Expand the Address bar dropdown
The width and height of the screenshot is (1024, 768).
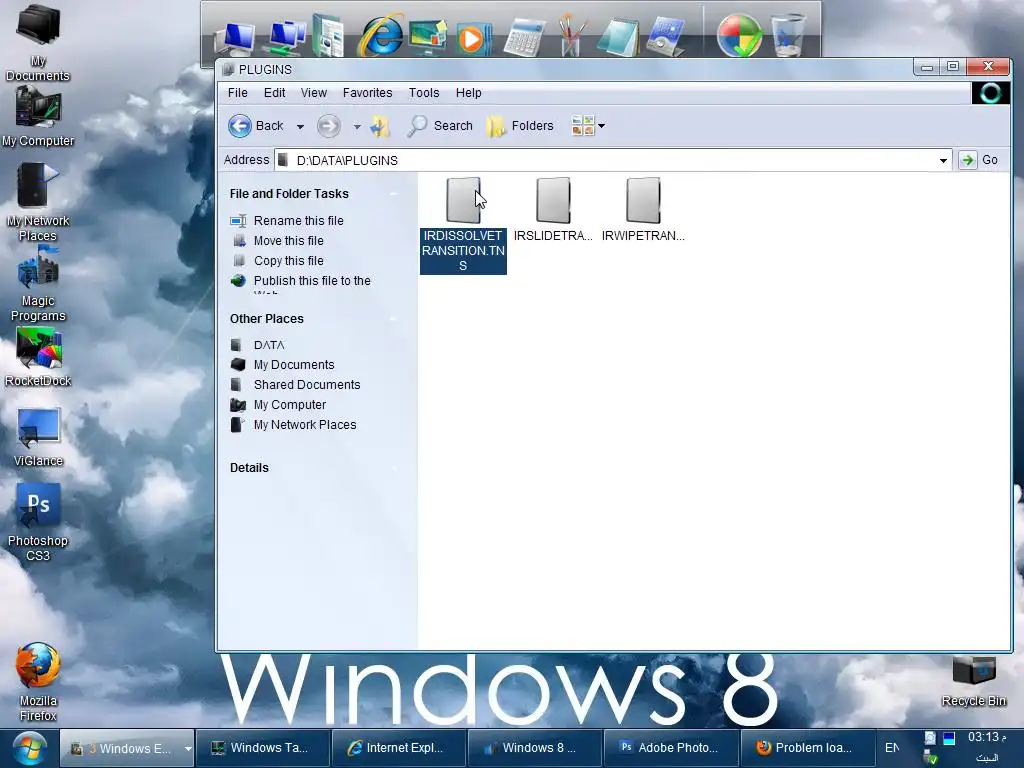[x=943, y=161]
